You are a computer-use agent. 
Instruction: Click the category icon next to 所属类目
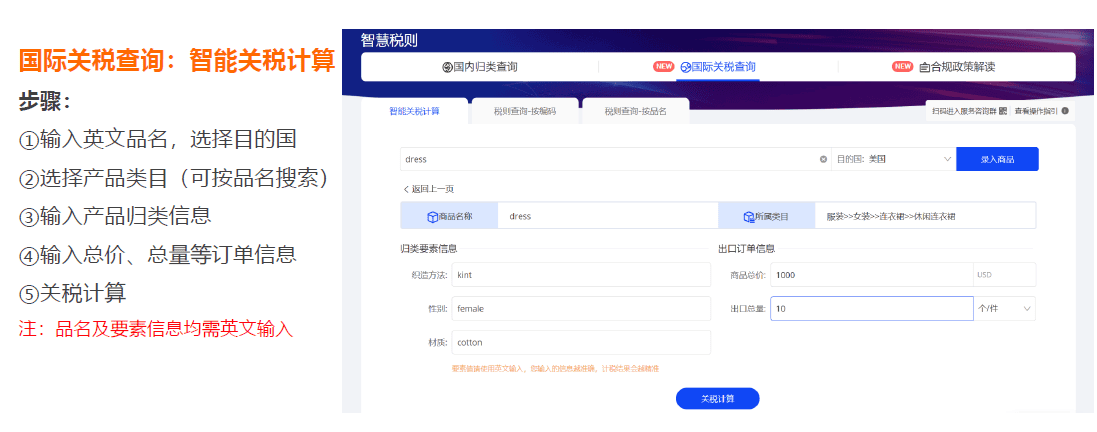[x=748, y=216]
